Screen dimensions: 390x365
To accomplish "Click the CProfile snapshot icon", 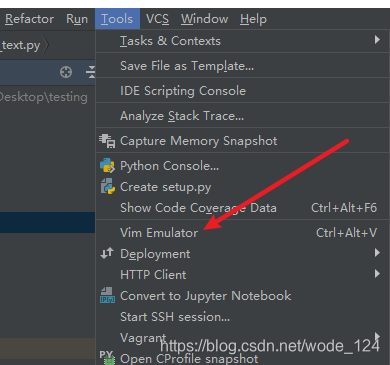I will 107,357.
